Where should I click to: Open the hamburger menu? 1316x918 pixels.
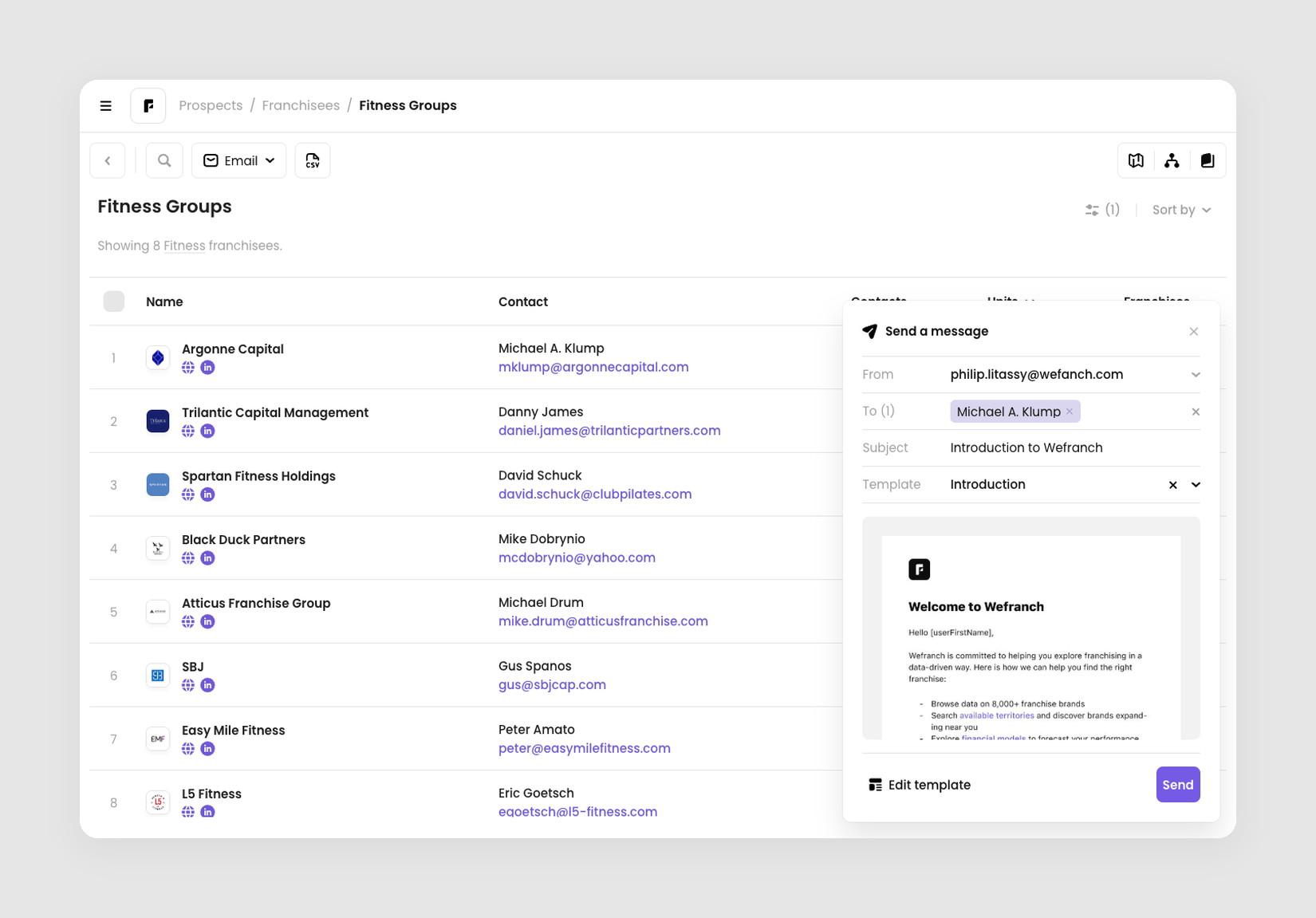105,105
